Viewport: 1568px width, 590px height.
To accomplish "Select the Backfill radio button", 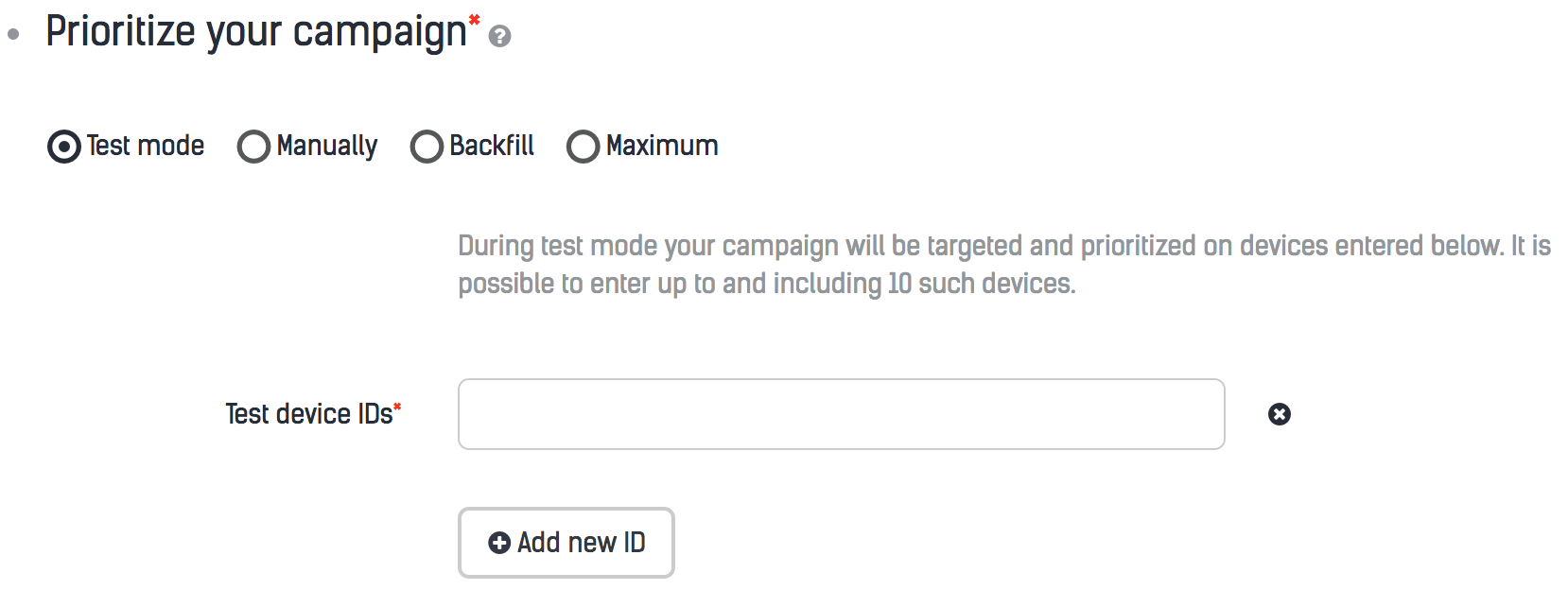I will pos(427,147).
